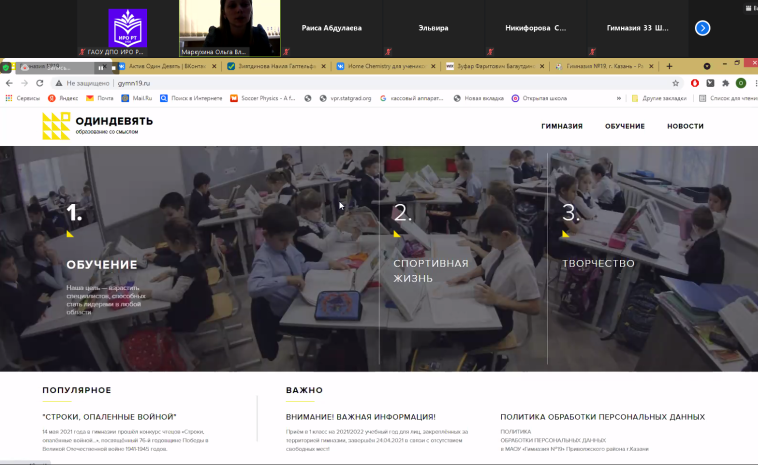Viewport: 758px width, 465px height.
Task: Open the Почта bookmark
Action: [x=100, y=98]
